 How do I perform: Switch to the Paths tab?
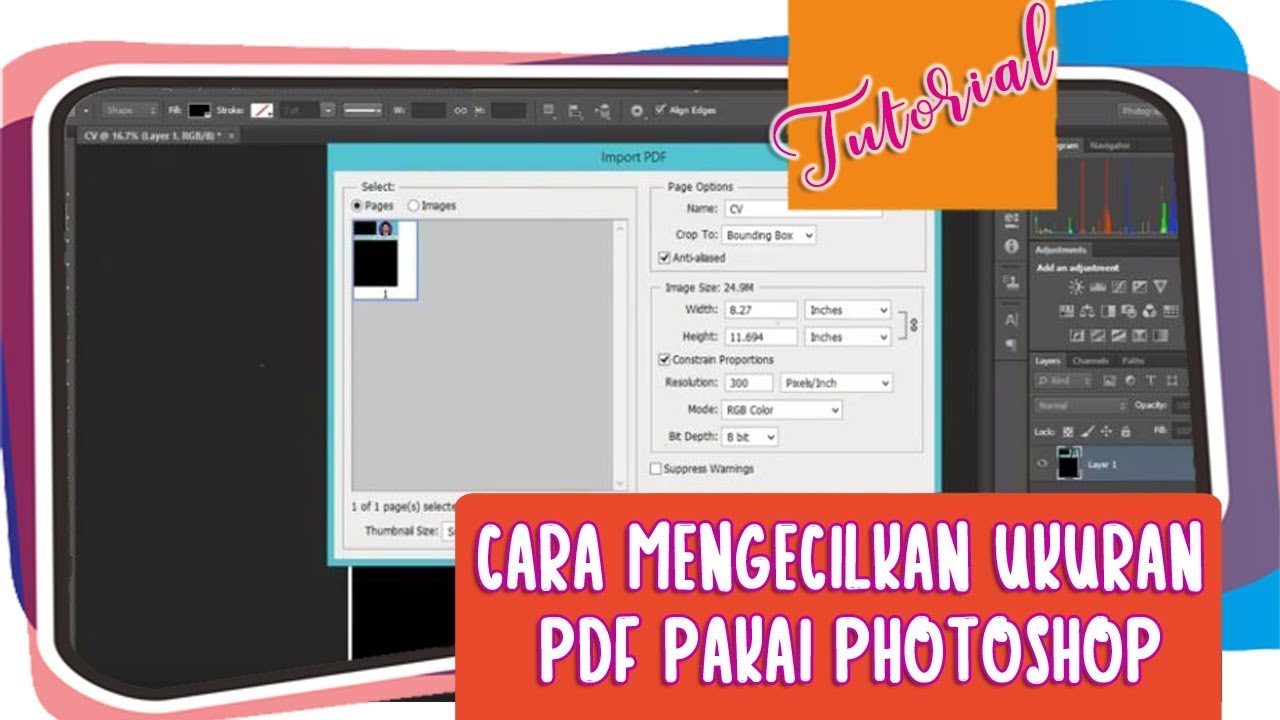1133,360
